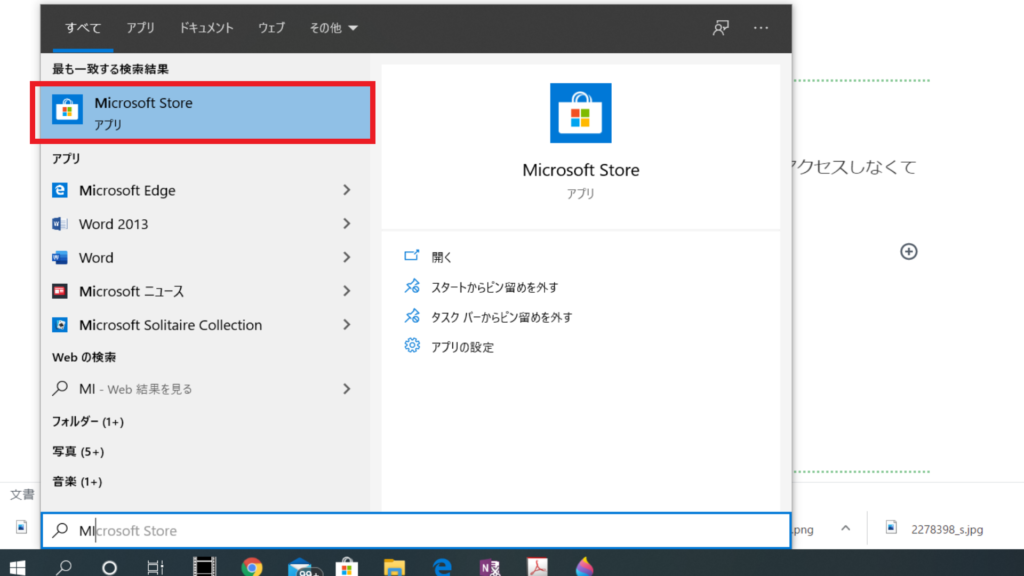The height and width of the screenshot is (576, 1024).
Task: Open Adobe Acrobat from the taskbar
Action: click(537, 567)
